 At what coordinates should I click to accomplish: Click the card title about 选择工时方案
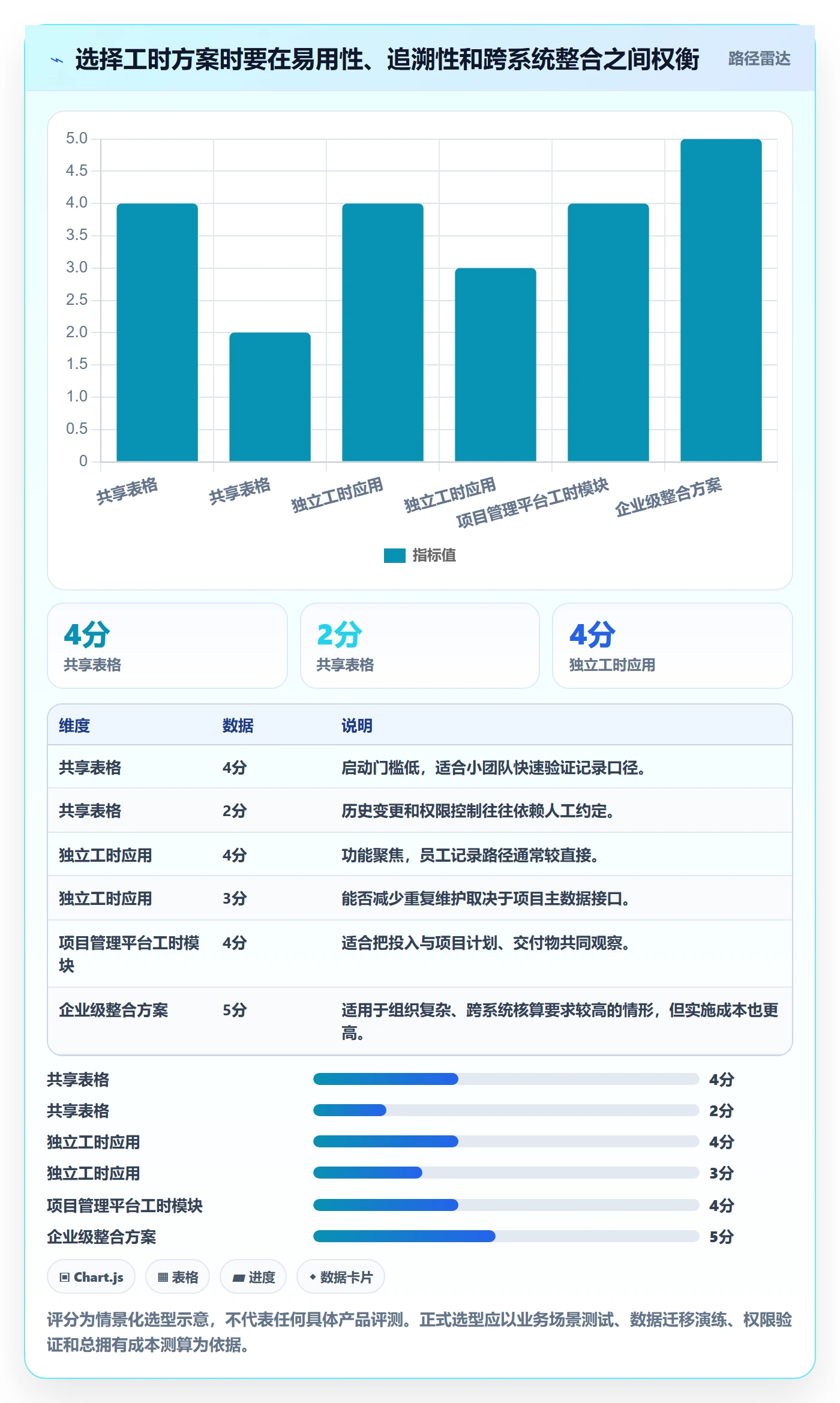387,59
